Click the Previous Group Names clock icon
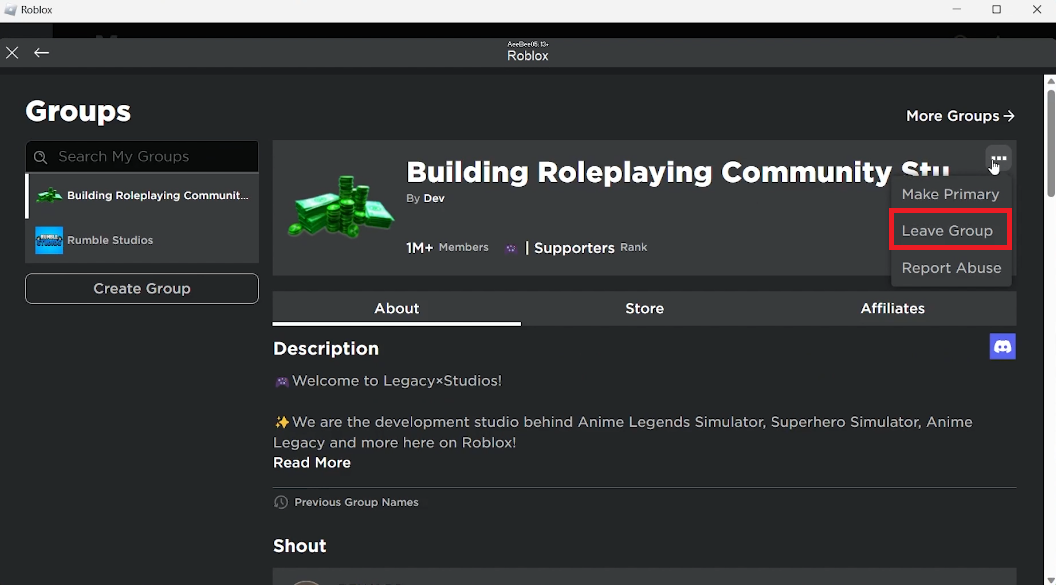The width and height of the screenshot is (1056, 585). click(x=281, y=502)
